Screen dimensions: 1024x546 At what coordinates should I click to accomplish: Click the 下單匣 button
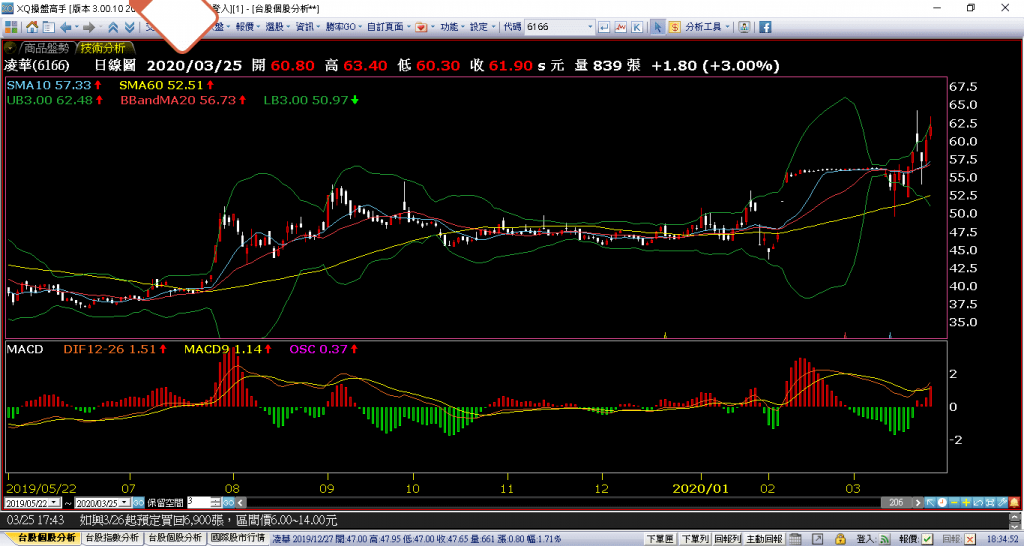pos(658,538)
